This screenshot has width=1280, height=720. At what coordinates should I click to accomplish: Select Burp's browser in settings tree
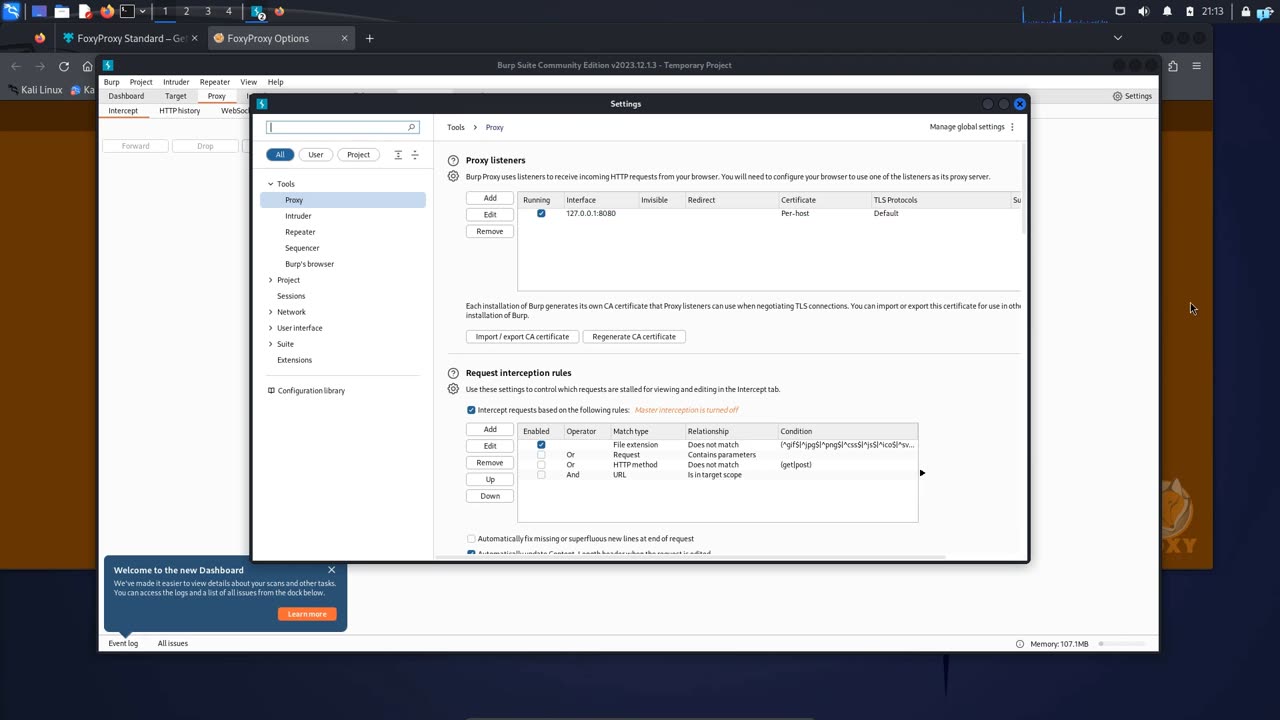309,264
